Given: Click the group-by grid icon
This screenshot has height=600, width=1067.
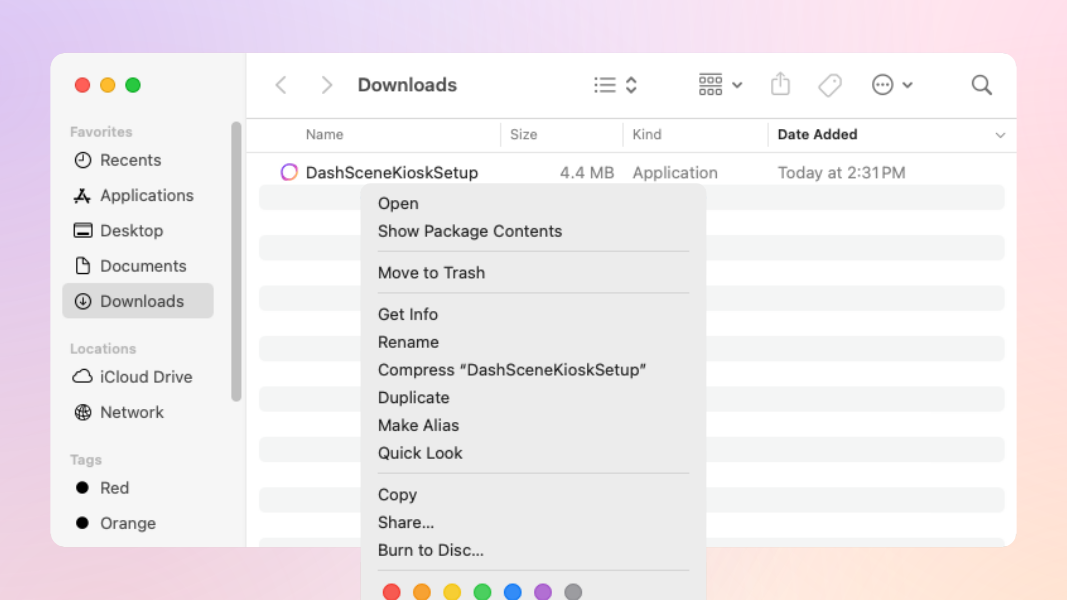Looking at the screenshot, I should tap(710, 85).
